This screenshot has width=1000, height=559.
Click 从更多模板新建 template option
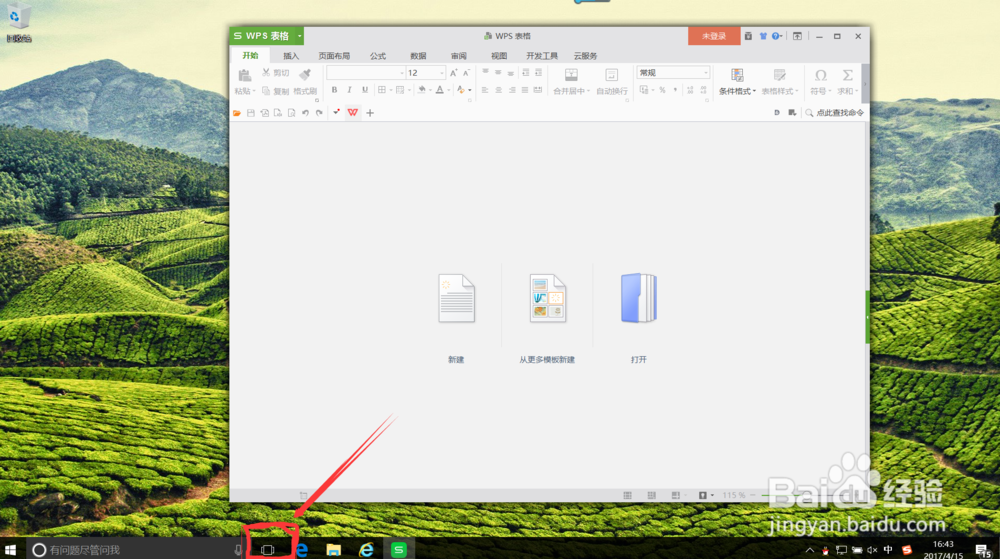pyautogui.click(x=547, y=318)
